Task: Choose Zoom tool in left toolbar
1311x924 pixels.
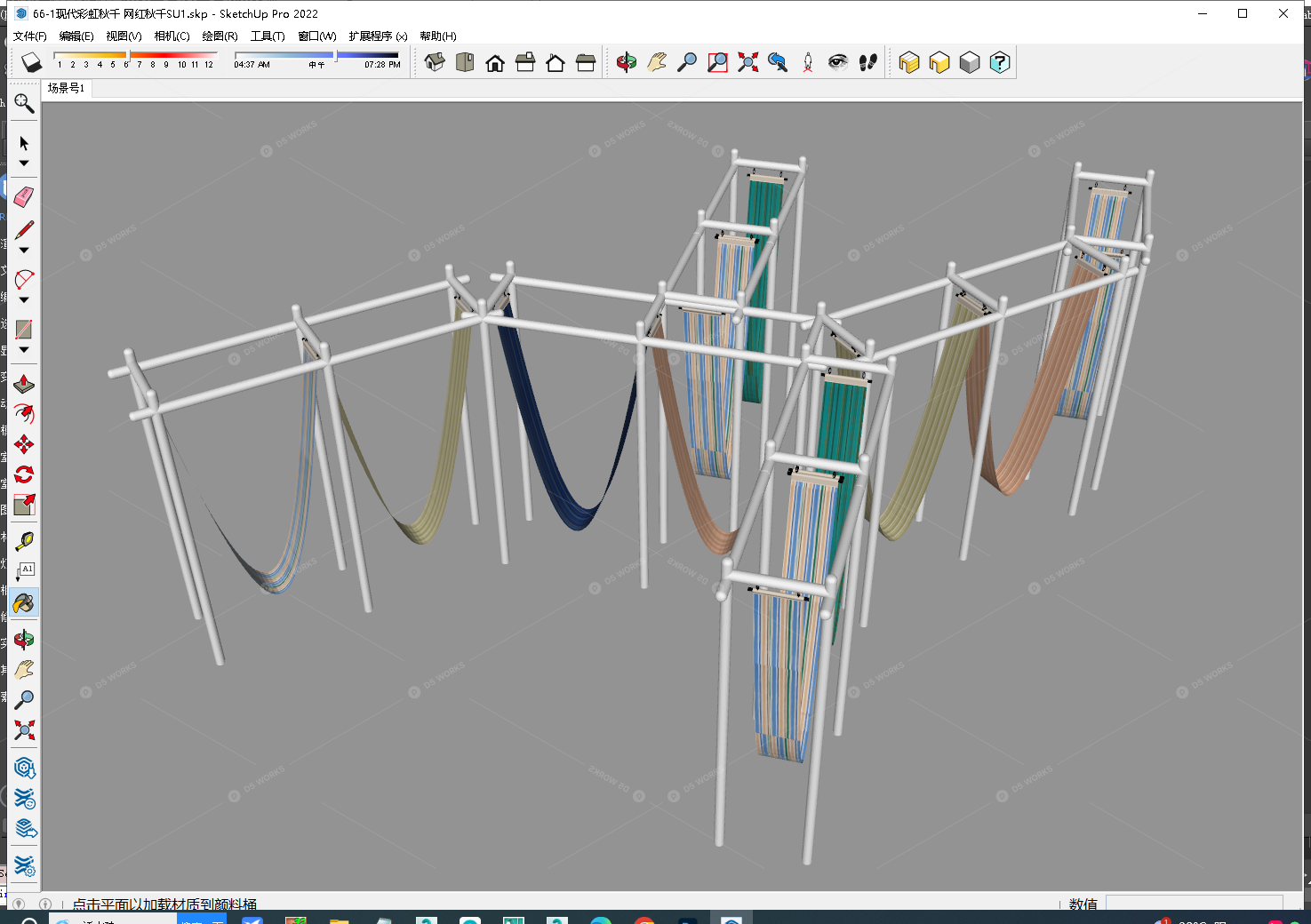Action: (24, 699)
